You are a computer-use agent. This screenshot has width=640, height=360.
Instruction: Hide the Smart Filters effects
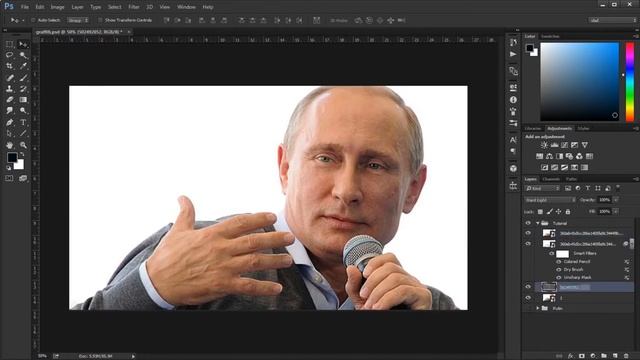tap(551, 253)
